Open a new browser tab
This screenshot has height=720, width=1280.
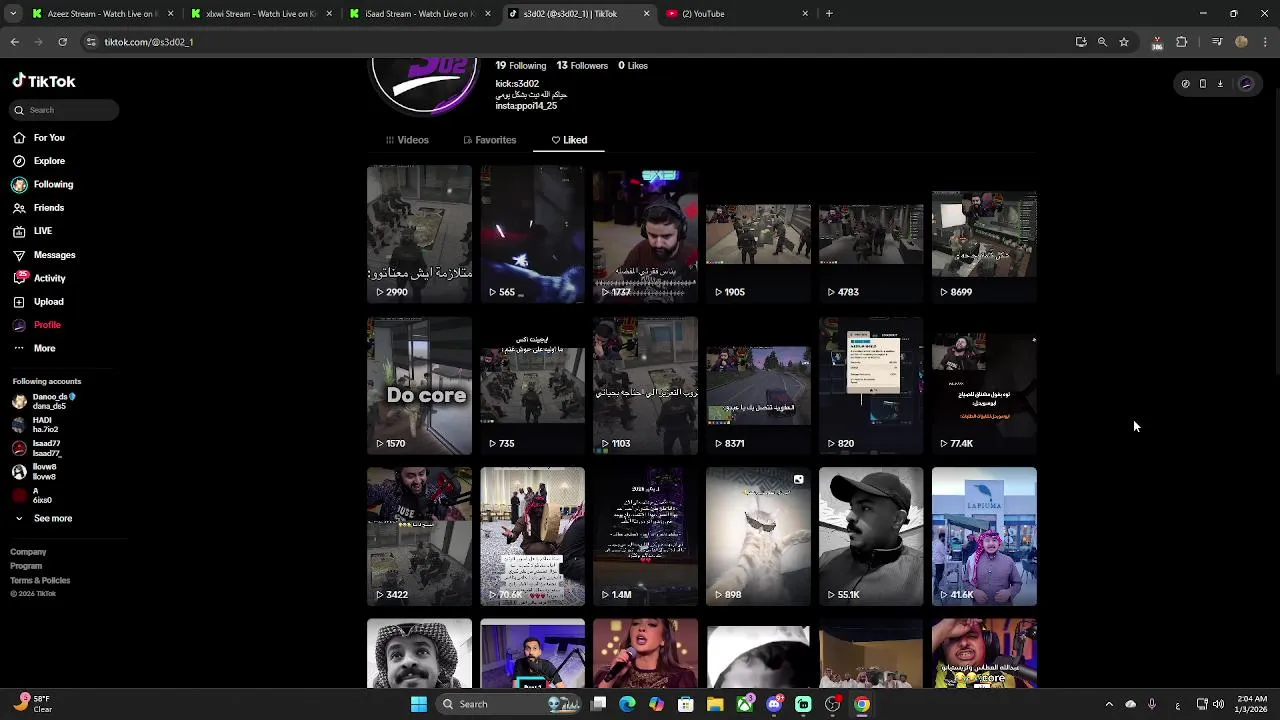pos(829,14)
